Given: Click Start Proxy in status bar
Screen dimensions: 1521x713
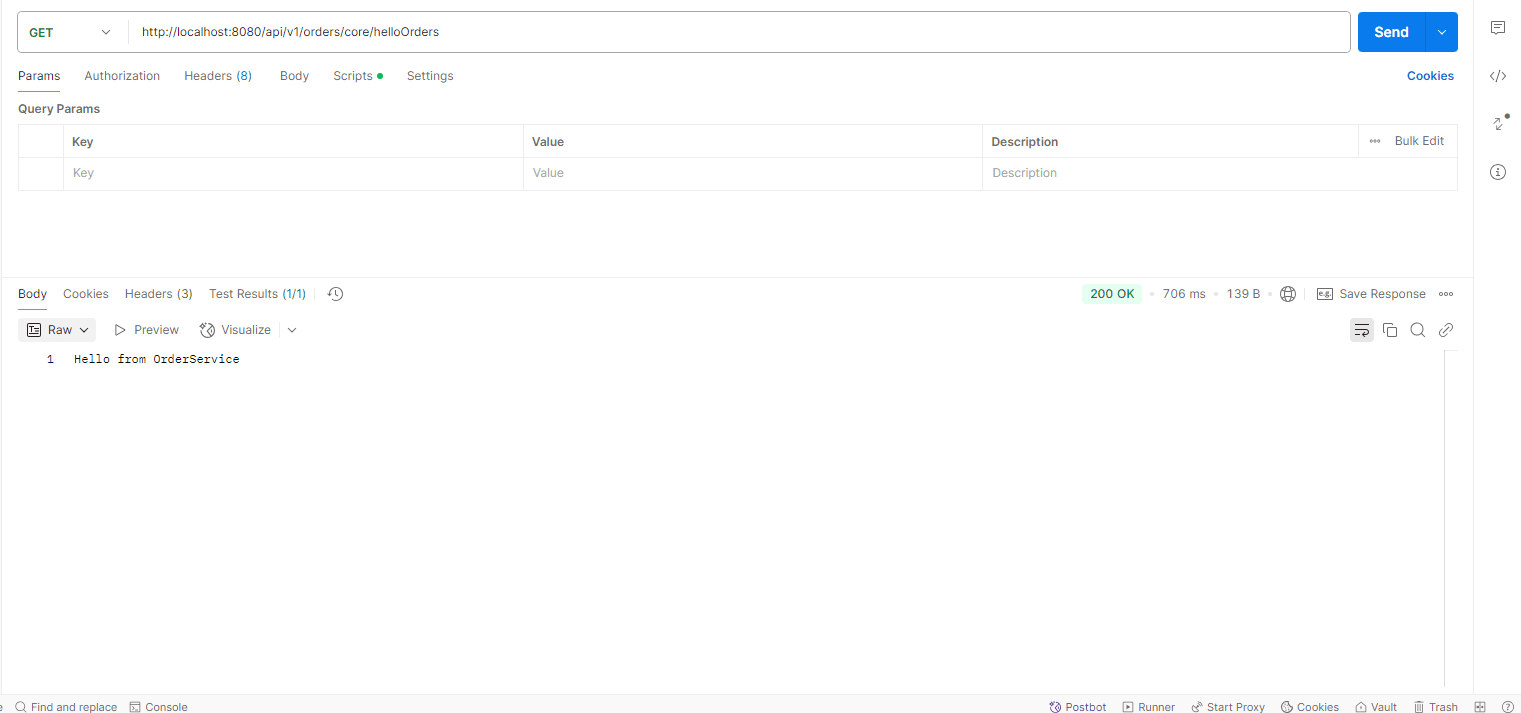Looking at the screenshot, I should click(x=1228, y=707).
